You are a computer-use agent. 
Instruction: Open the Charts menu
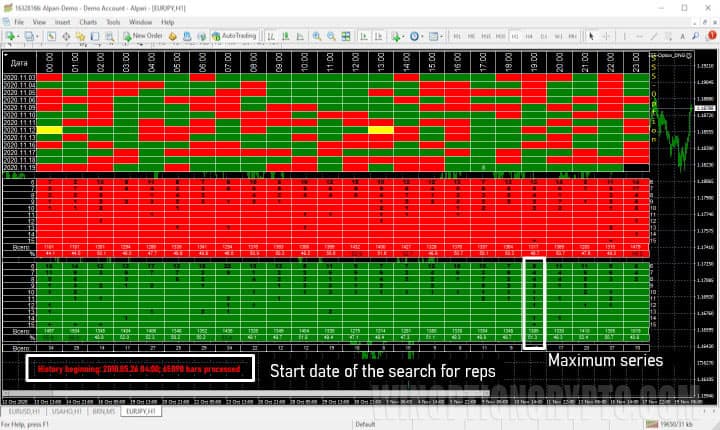click(86, 20)
